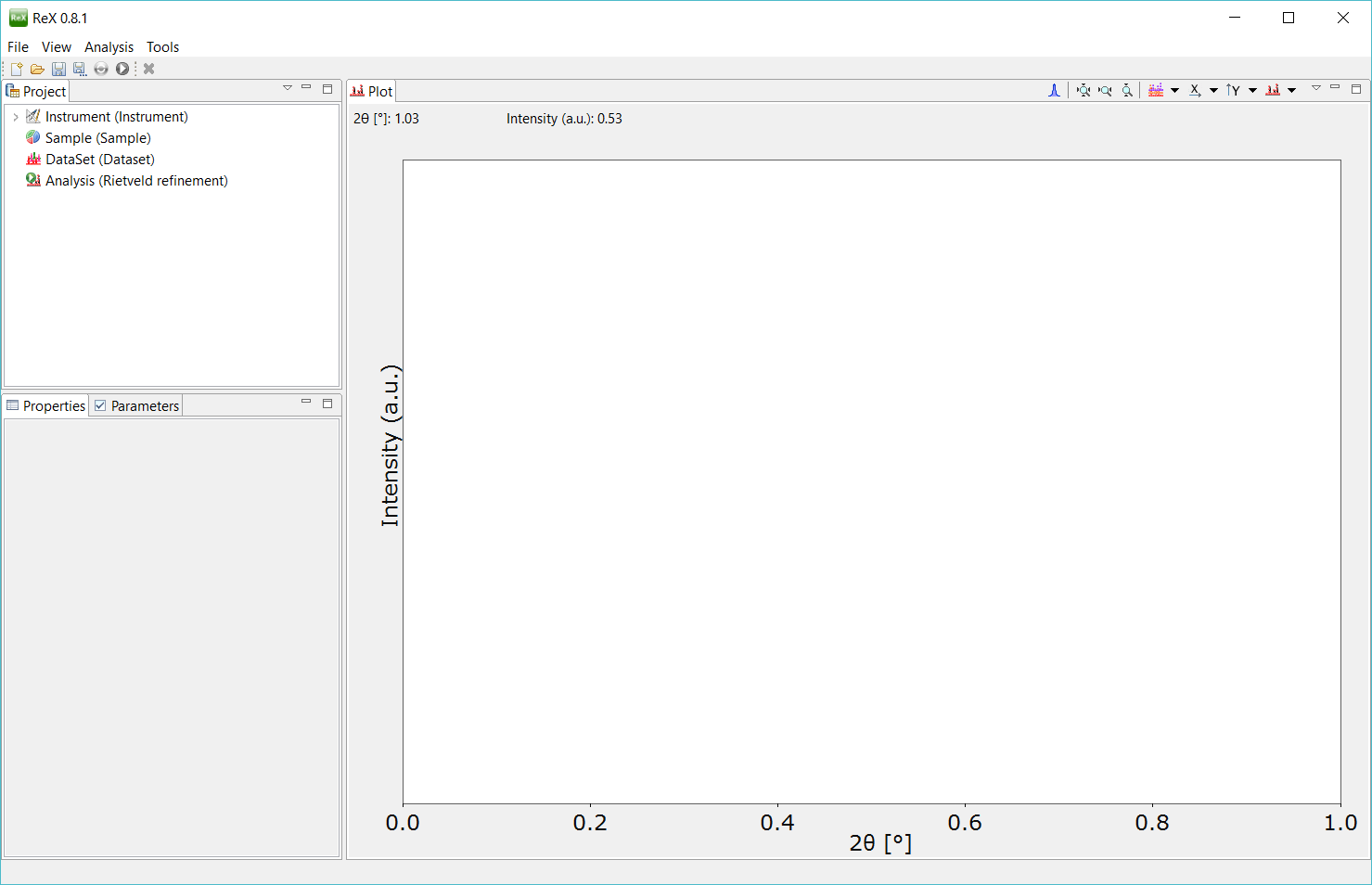Select the Parameters tab with checkbox icon
1372x885 pixels.
pyautogui.click(x=136, y=405)
